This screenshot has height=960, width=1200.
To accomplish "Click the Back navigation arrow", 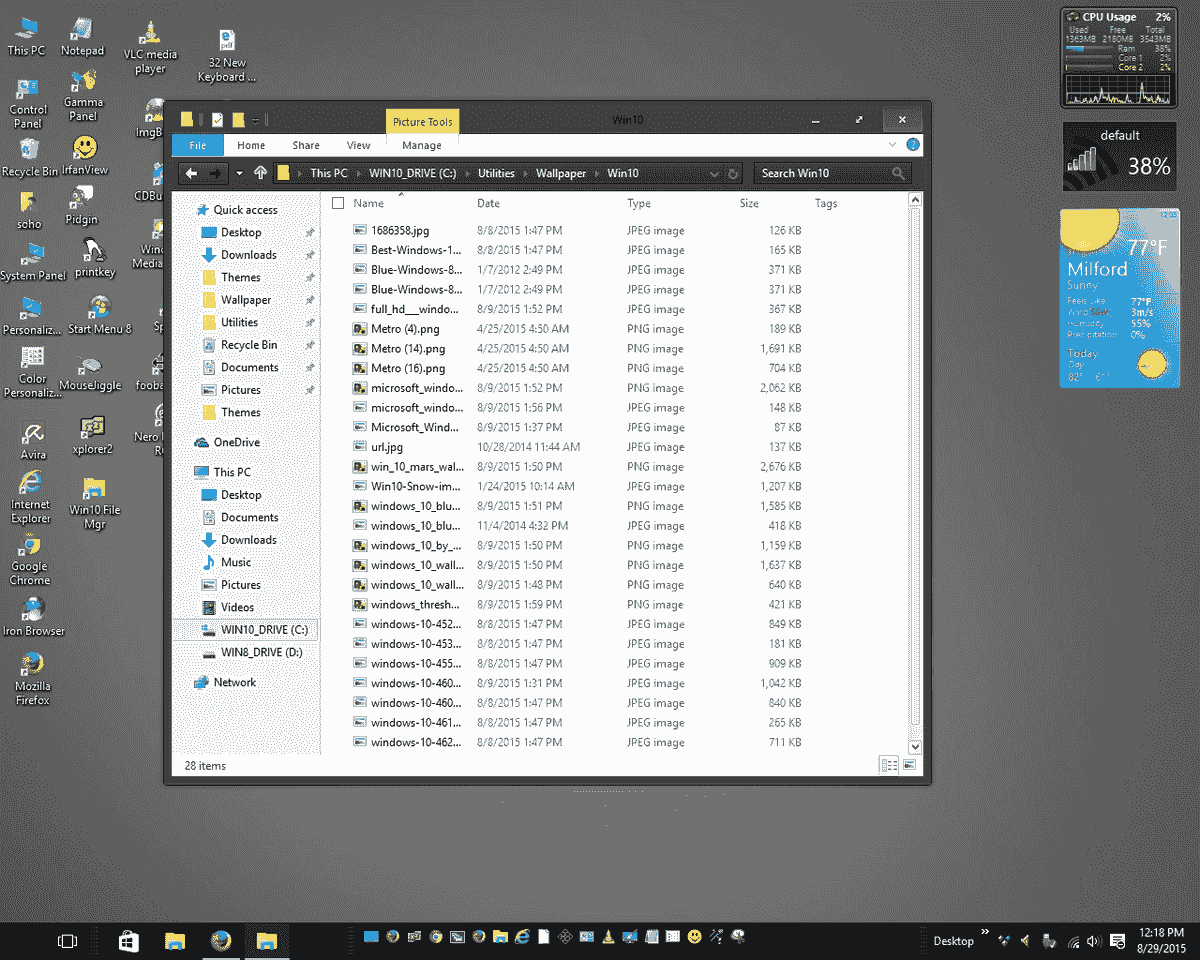I will pyautogui.click(x=189, y=173).
